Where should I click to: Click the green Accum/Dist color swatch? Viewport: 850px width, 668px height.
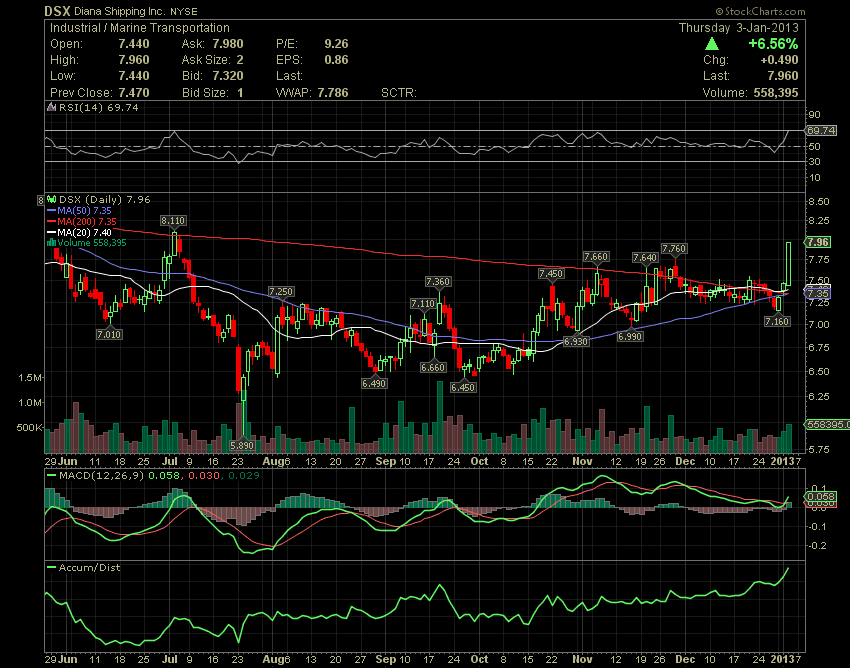pos(52,566)
